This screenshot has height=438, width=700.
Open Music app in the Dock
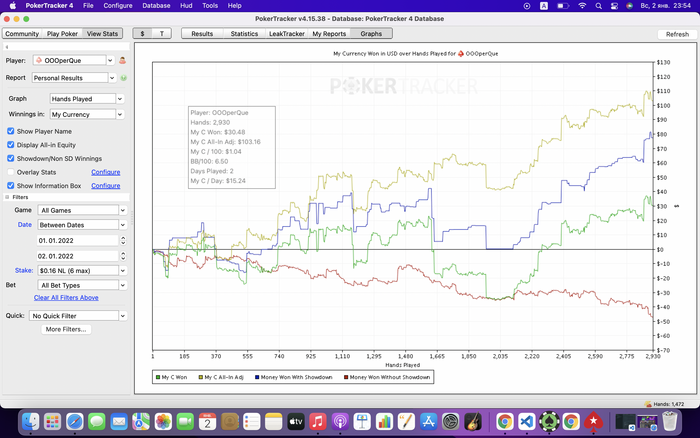click(318, 421)
